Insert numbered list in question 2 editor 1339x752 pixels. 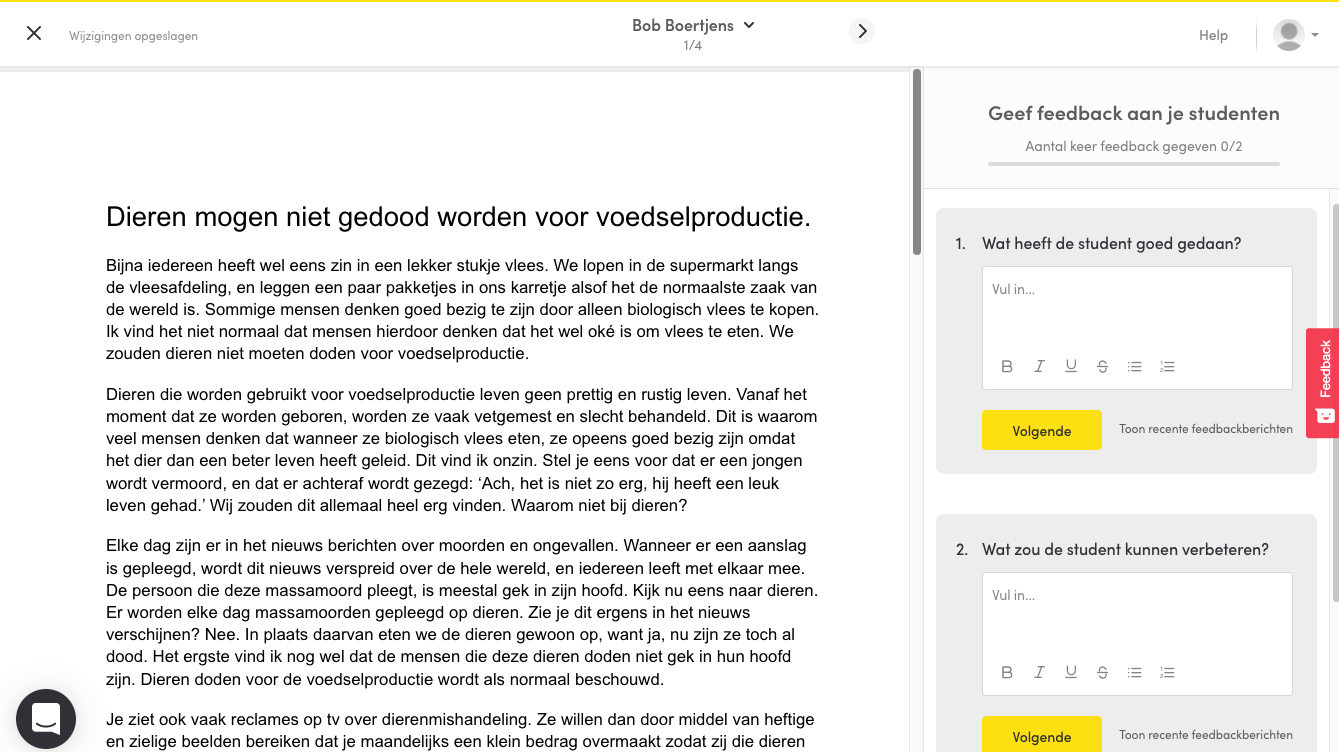click(1167, 673)
